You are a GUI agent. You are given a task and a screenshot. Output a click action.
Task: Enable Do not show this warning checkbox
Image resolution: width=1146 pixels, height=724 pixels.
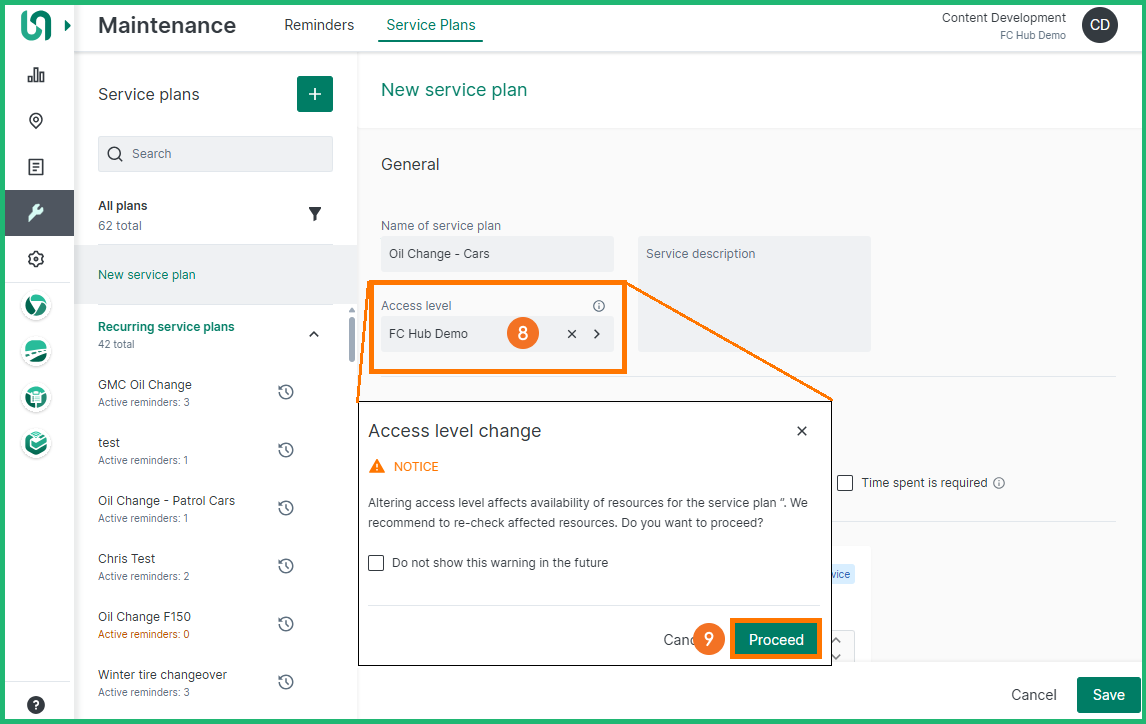coord(376,563)
